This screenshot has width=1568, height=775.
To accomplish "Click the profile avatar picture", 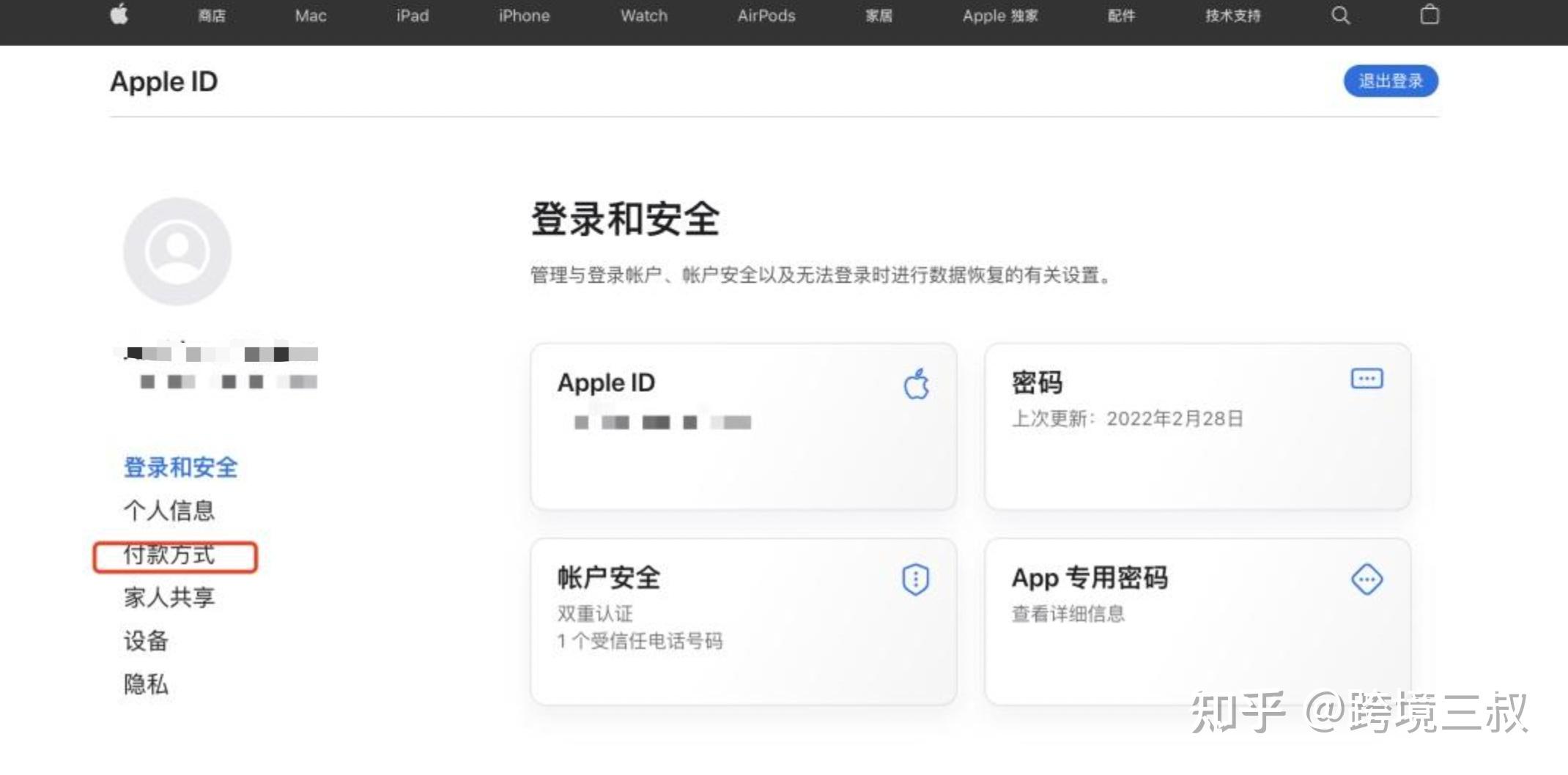I will click(x=177, y=251).
